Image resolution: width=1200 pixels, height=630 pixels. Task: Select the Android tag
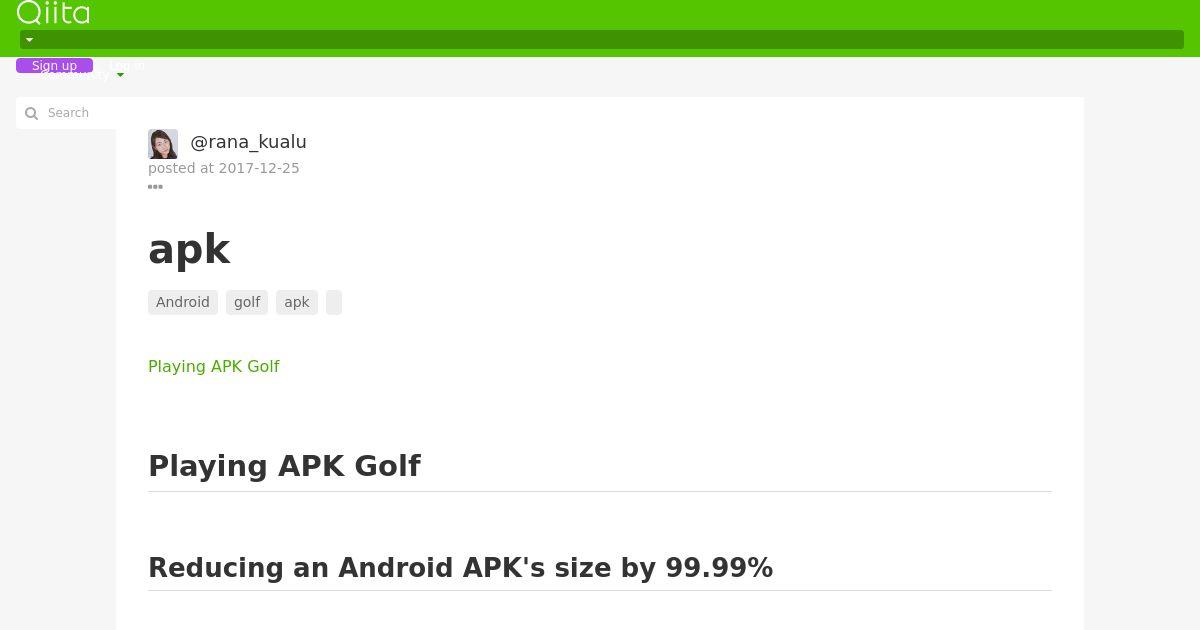(x=183, y=302)
